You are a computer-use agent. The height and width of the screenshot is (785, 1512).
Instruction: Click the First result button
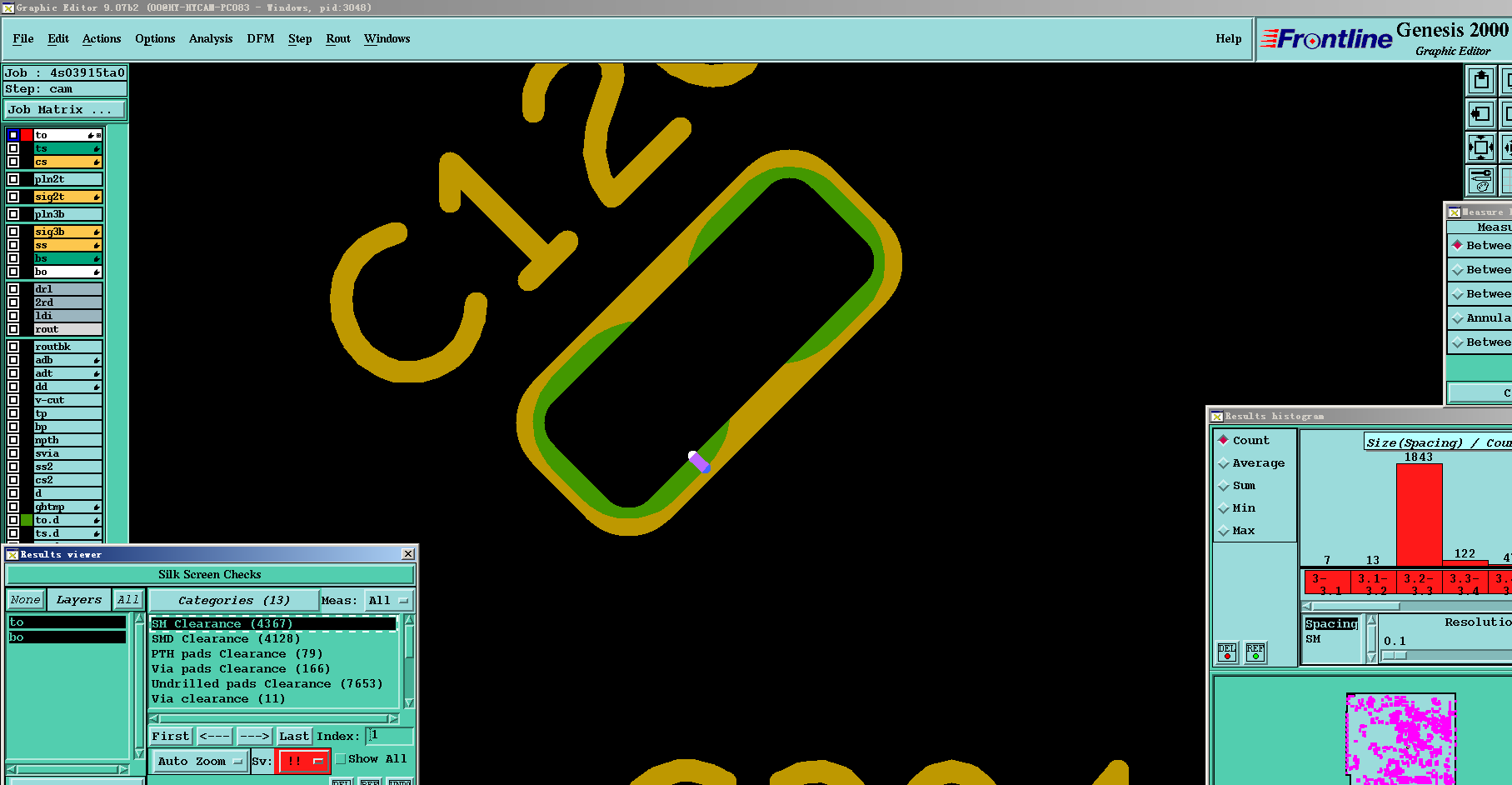coord(171,736)
